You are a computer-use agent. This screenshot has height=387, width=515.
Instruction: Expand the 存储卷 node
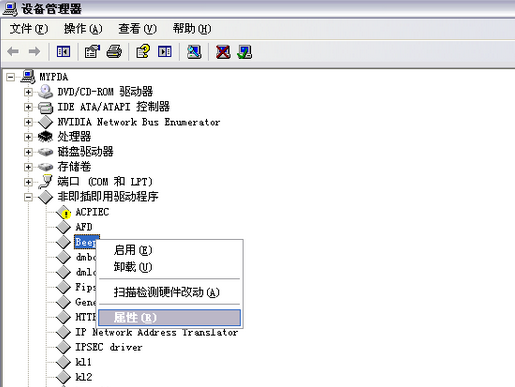click(28, 167)
